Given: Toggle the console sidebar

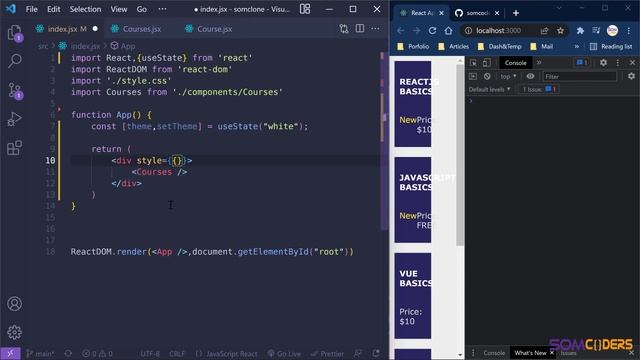Looking at the screenshot, I should coord(473,76).
